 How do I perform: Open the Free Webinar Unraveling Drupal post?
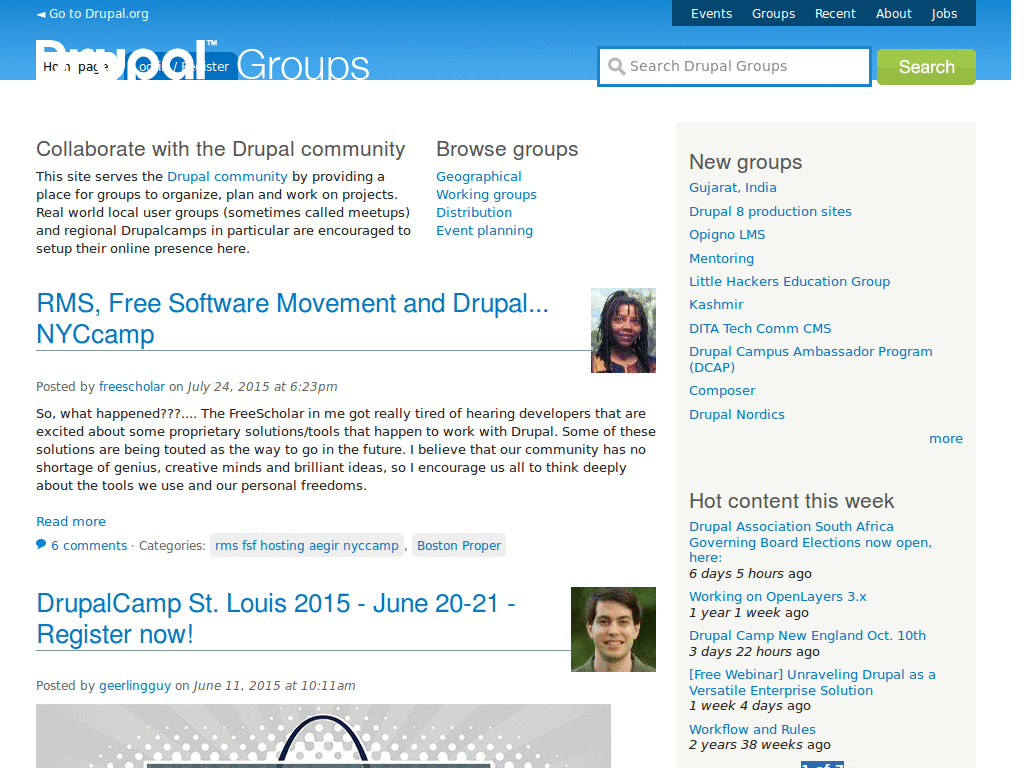pyautogui.click(x=812, y=682)
